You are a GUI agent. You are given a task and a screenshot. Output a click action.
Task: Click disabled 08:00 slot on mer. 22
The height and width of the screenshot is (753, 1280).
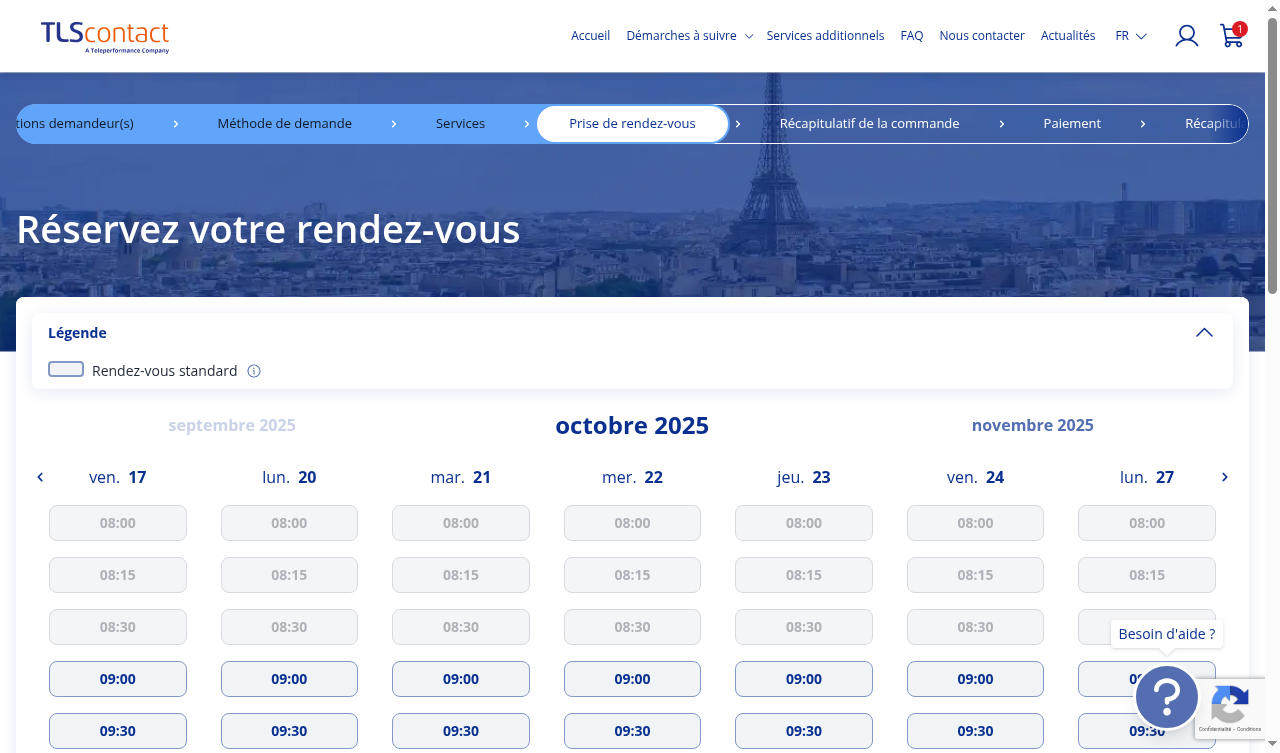[632, 523]
